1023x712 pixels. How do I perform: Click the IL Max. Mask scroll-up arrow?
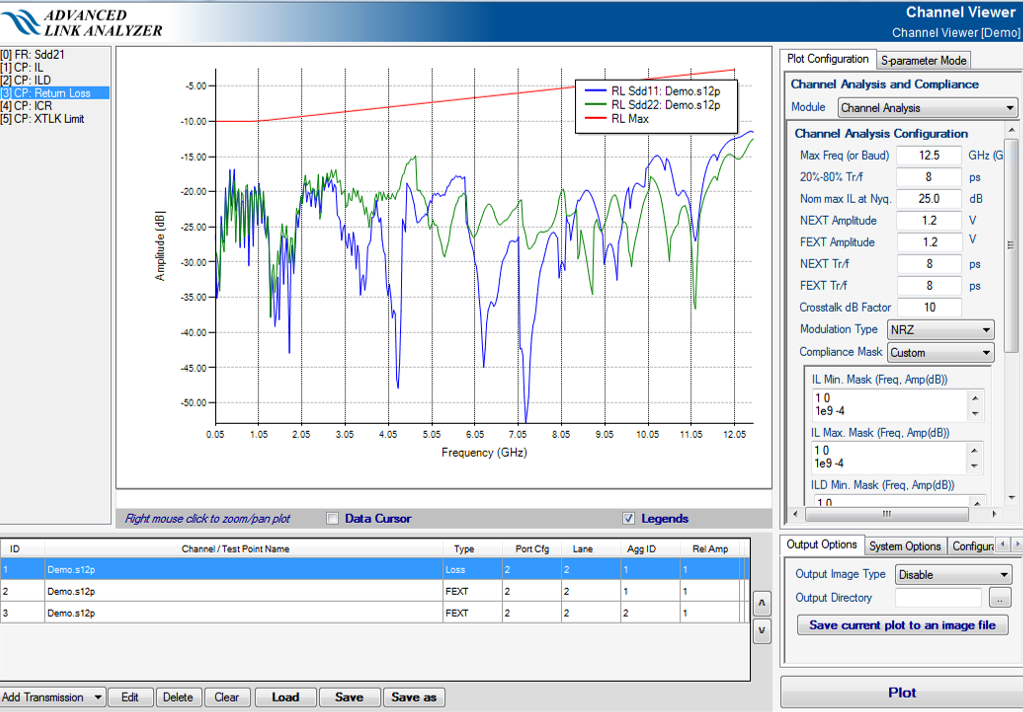click(975, 450)
